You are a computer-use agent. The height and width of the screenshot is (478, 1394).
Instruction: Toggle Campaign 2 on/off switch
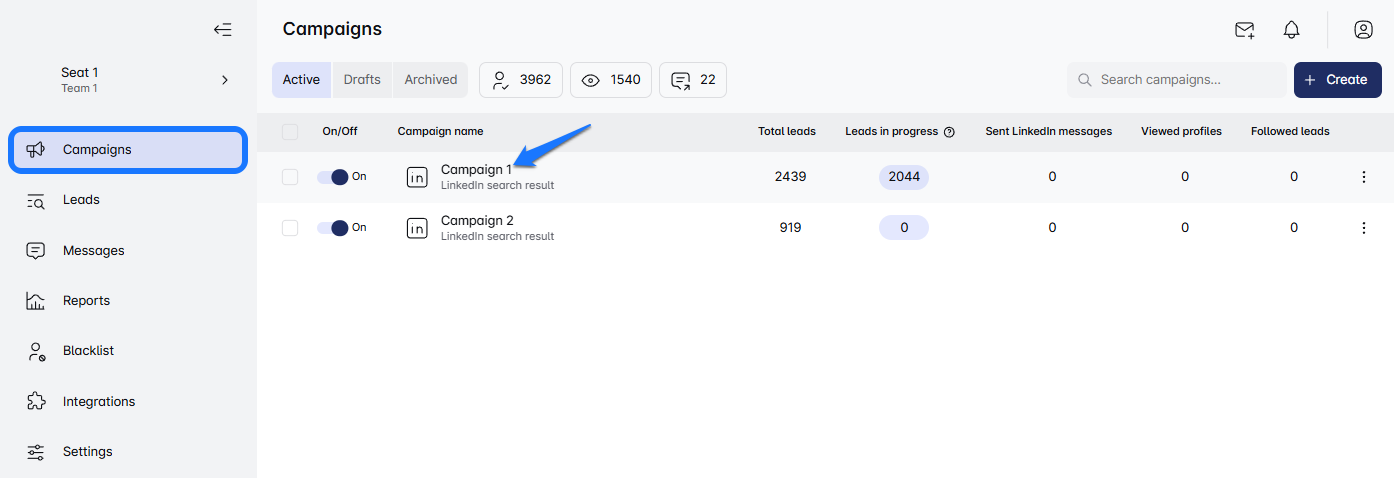pyautogui.click(x=333, y=228)
